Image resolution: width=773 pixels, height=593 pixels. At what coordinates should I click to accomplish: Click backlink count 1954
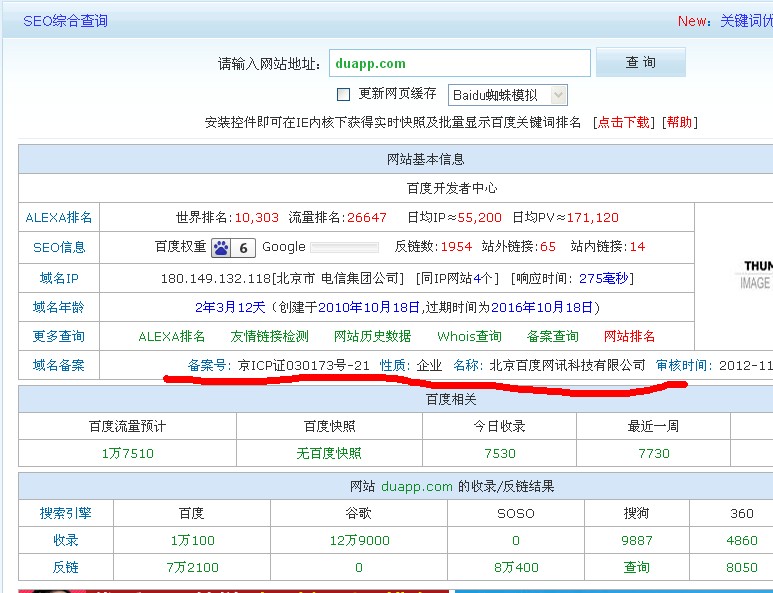point(456,247)
